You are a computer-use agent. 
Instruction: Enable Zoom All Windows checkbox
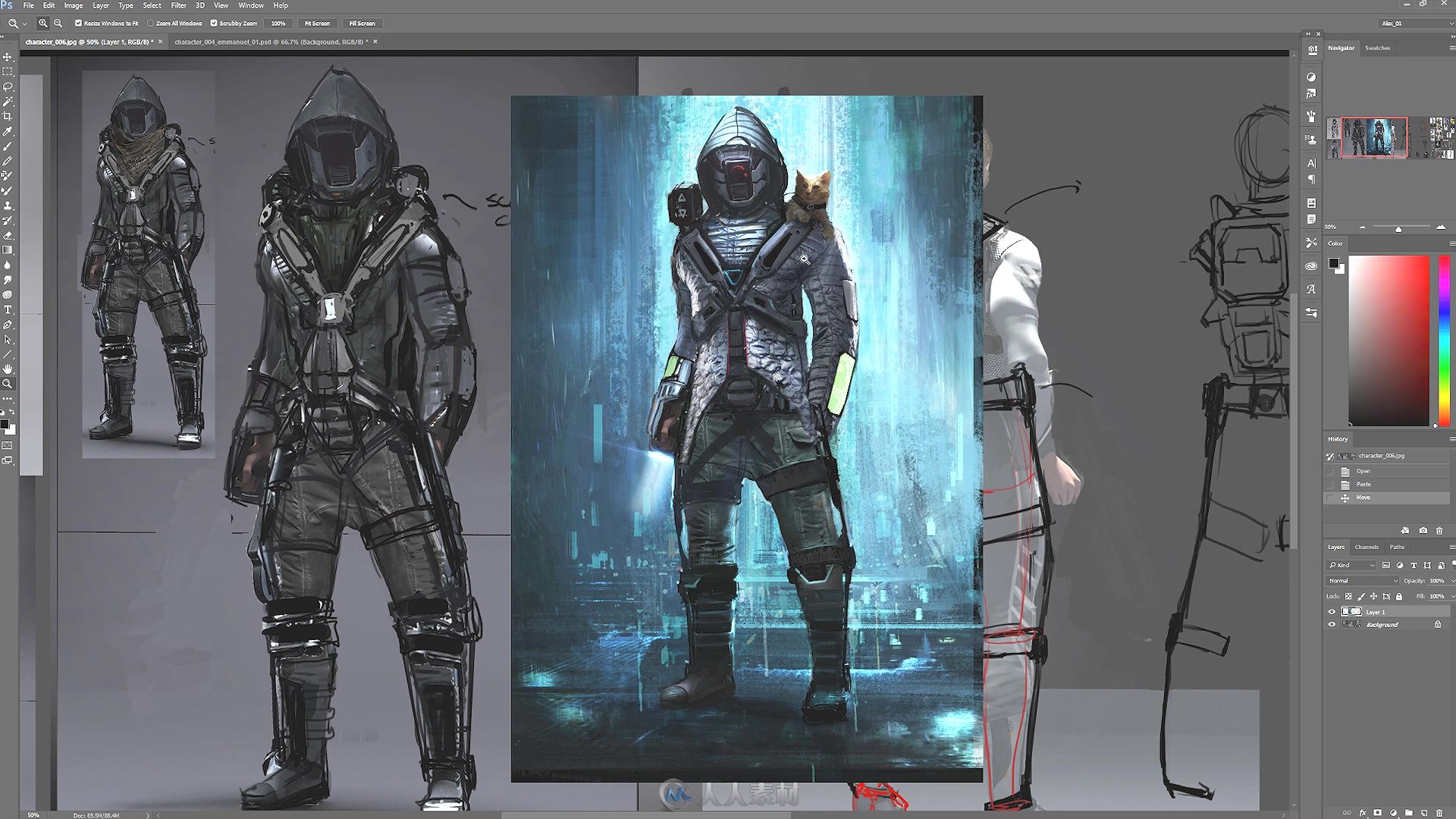click(x=150, y=24)
